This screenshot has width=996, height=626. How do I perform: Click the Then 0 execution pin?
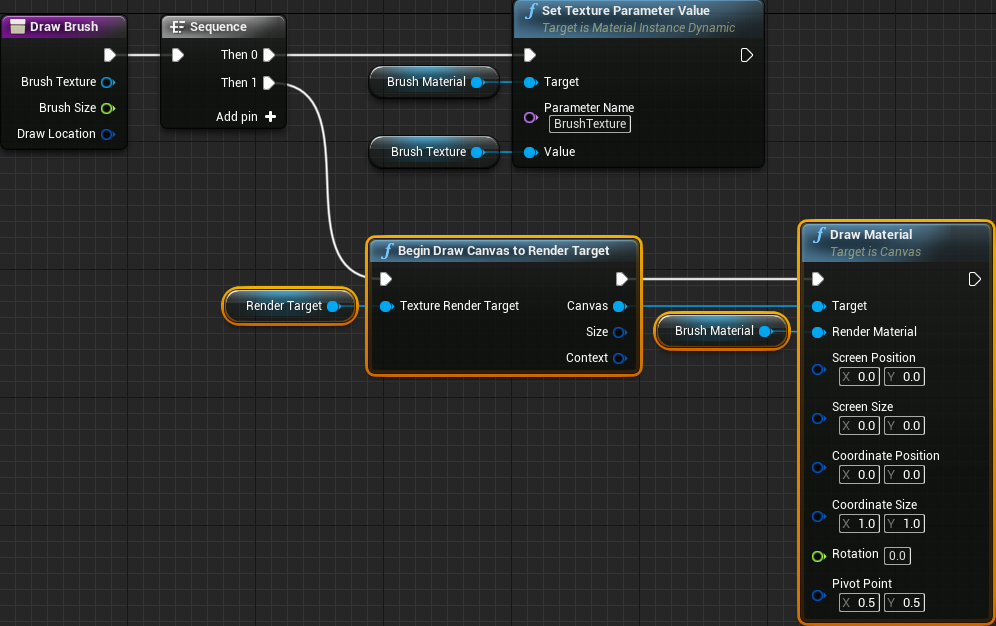(269, 55)
